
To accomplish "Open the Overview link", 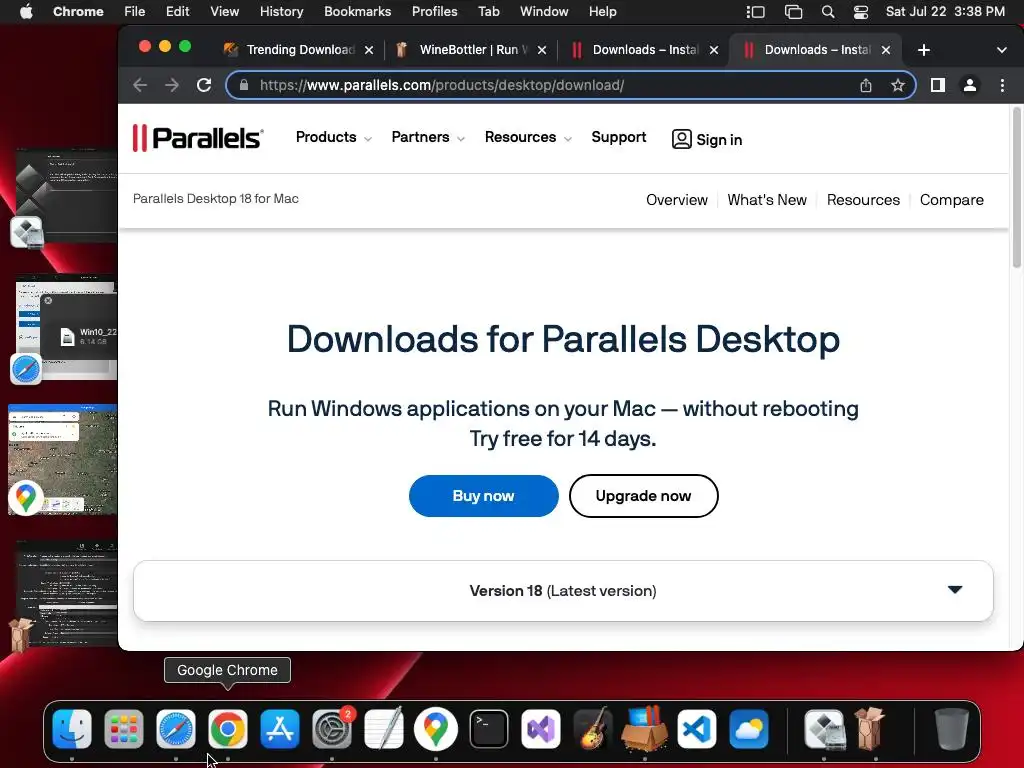I will coord(677,200).
